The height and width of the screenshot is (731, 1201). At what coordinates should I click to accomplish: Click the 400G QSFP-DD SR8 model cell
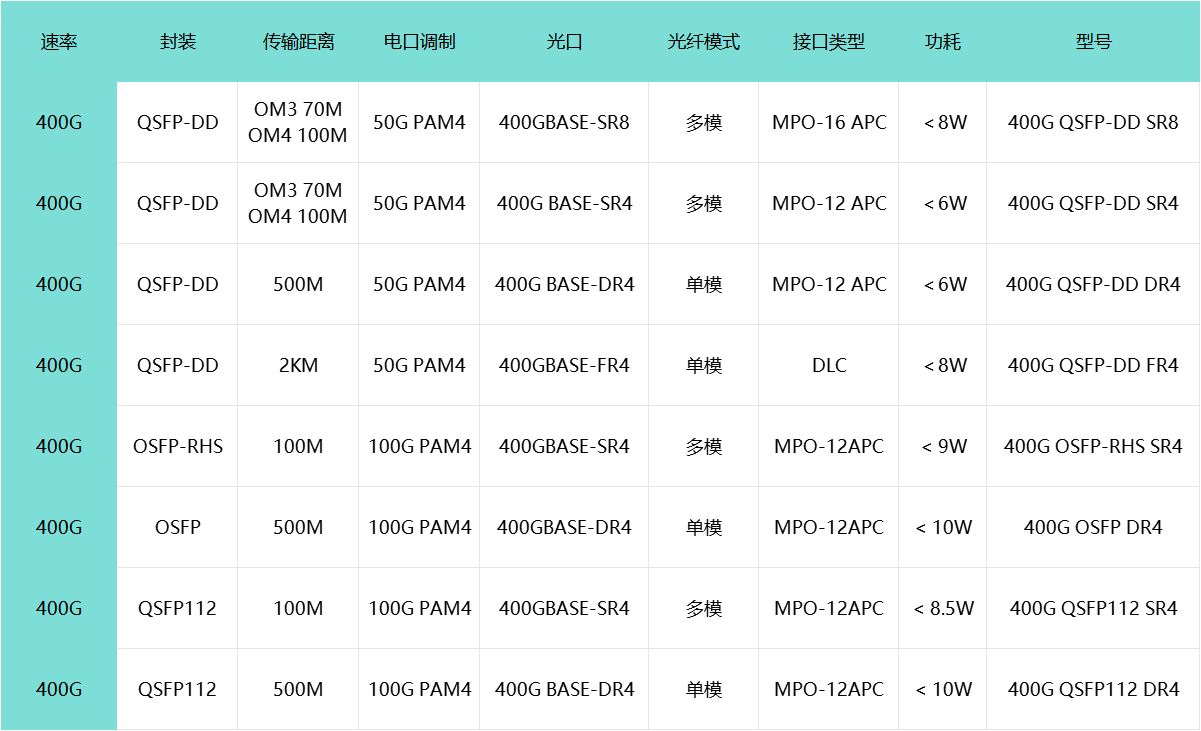[1093, 123]
